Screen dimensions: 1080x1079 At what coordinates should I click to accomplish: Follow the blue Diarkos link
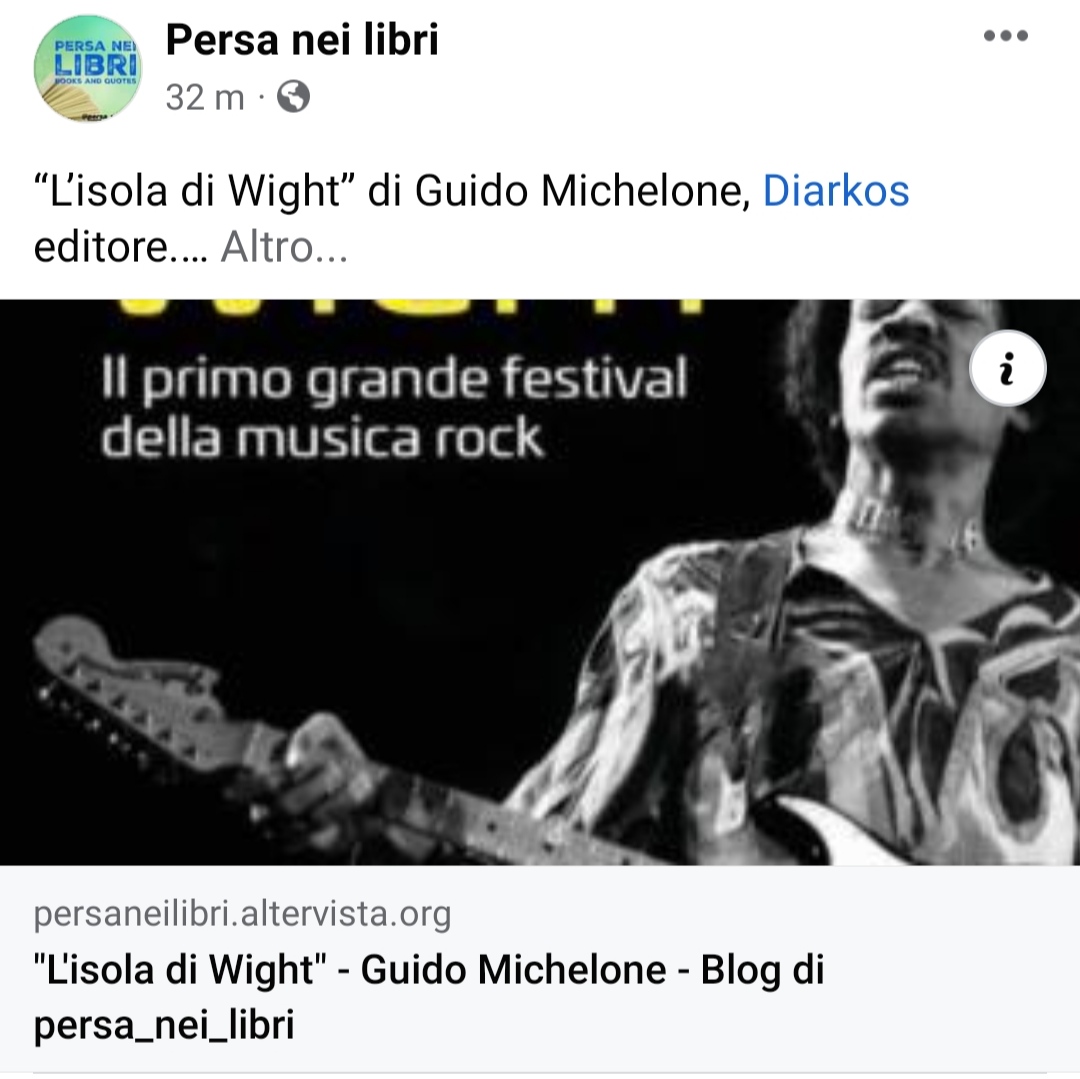(835, 191)
